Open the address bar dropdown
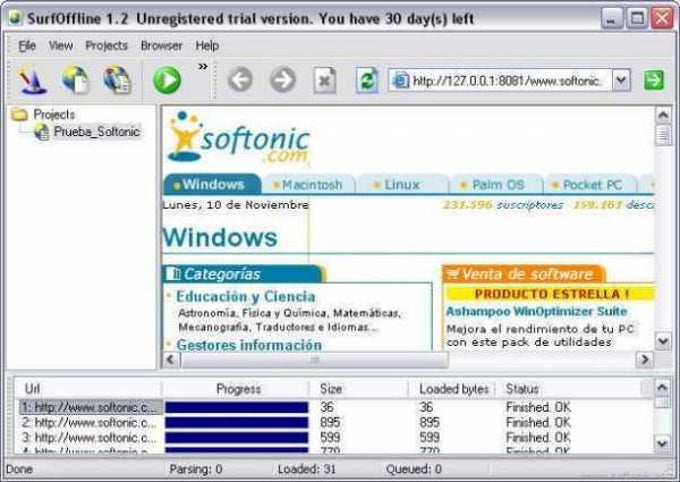 tap(621, 80)
